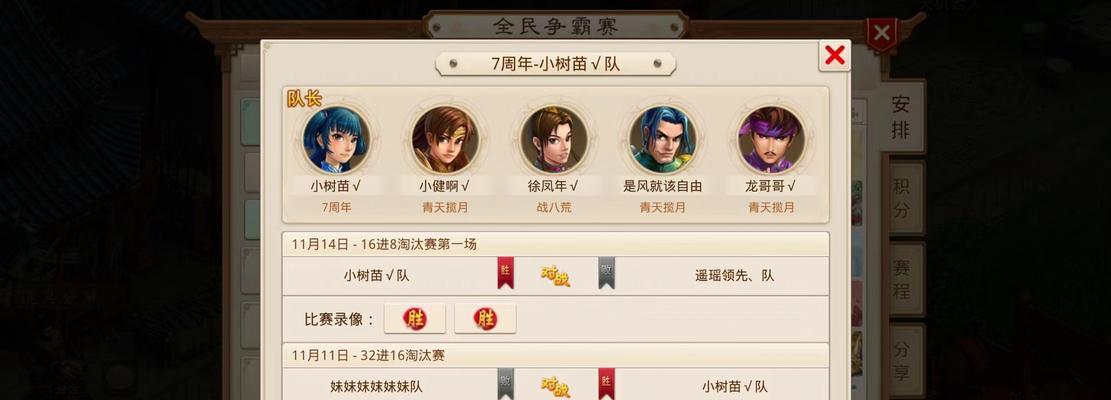Screen dimensions: 1111x400
Task: Click 11月14日 16进8淘汰赛第一场 header
Action: 556,244
